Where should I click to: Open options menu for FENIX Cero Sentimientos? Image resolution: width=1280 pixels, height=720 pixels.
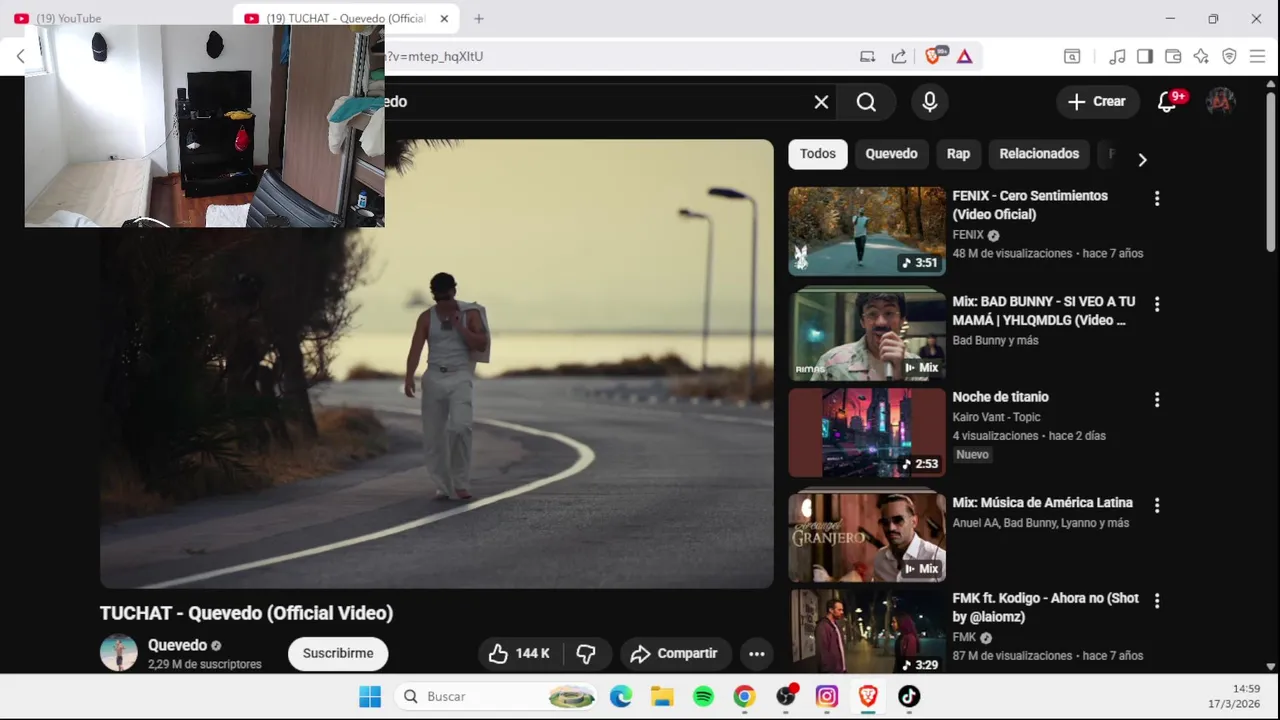point(1157,199)
